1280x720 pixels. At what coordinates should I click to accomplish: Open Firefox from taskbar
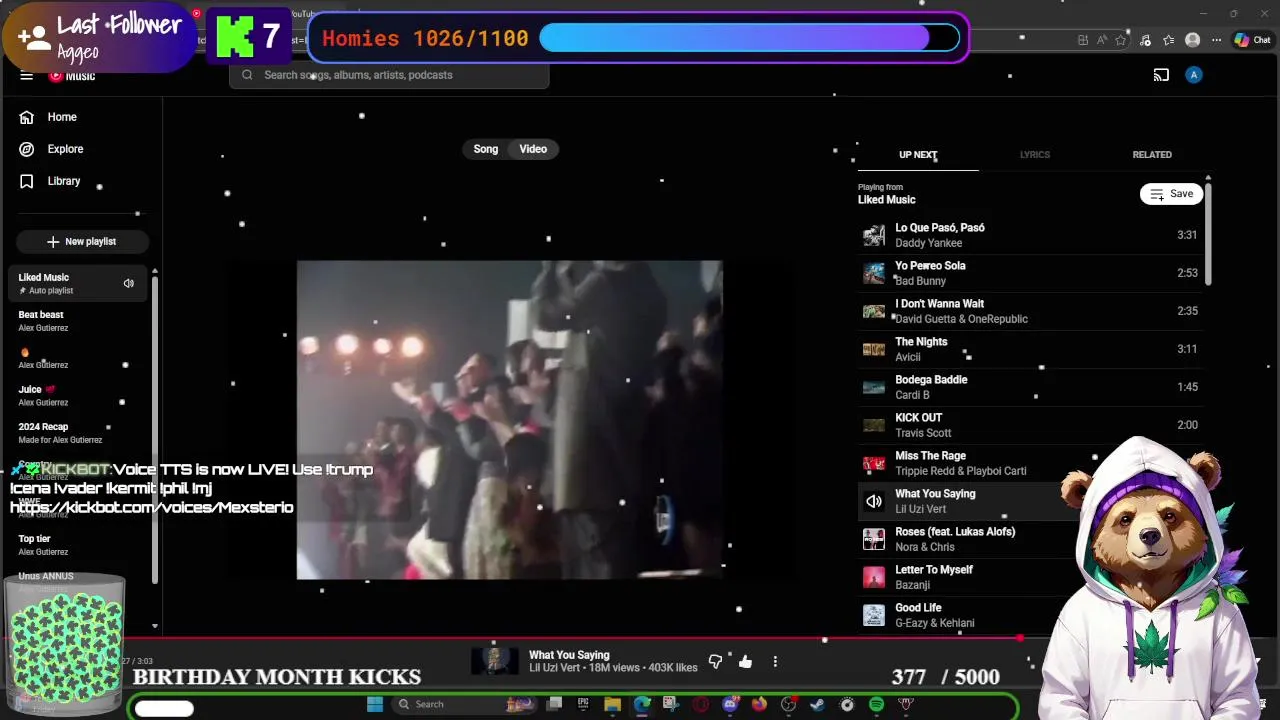pos(759,704)
